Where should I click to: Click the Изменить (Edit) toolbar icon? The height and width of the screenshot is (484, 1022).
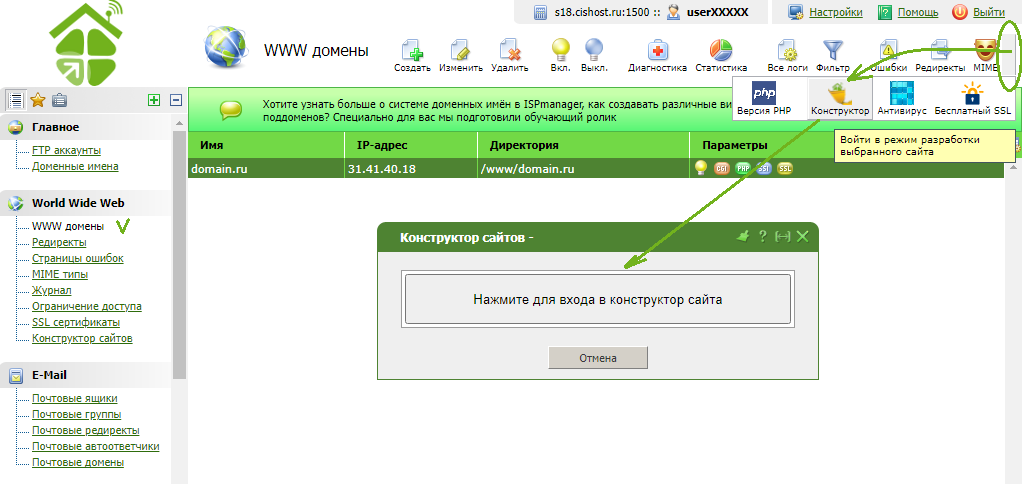pyautogui.click(x=461, y=51)
